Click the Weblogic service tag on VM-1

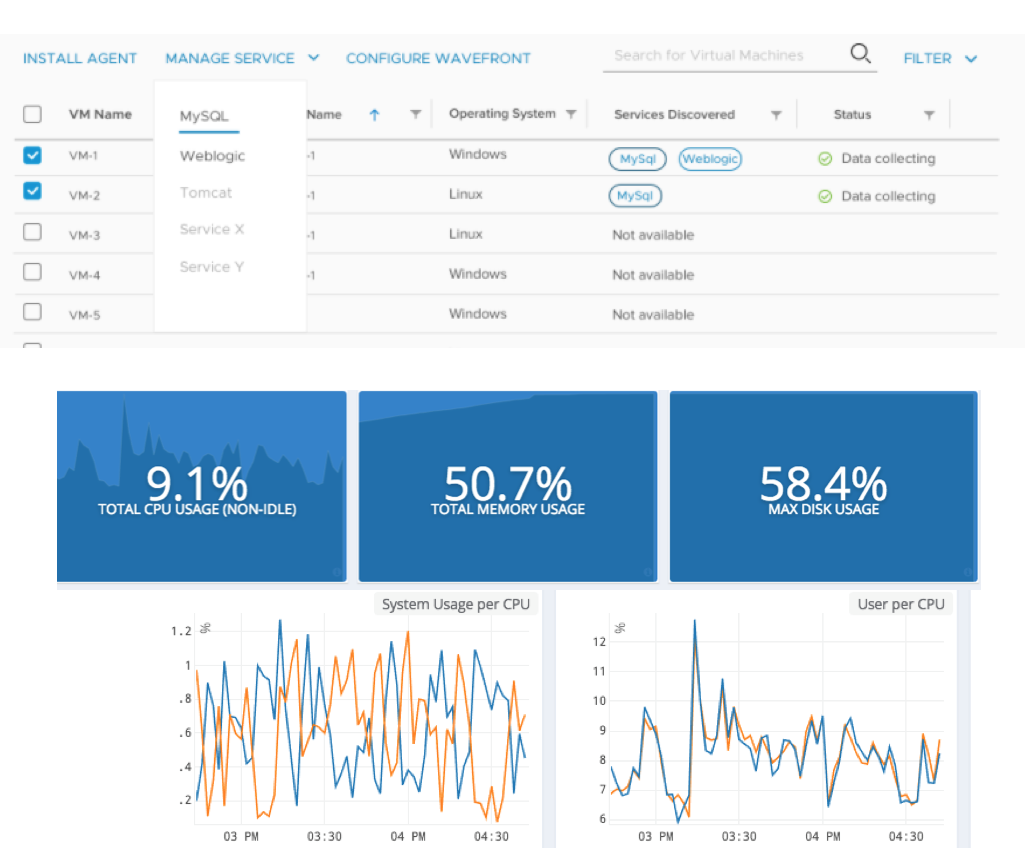(710, 159)
